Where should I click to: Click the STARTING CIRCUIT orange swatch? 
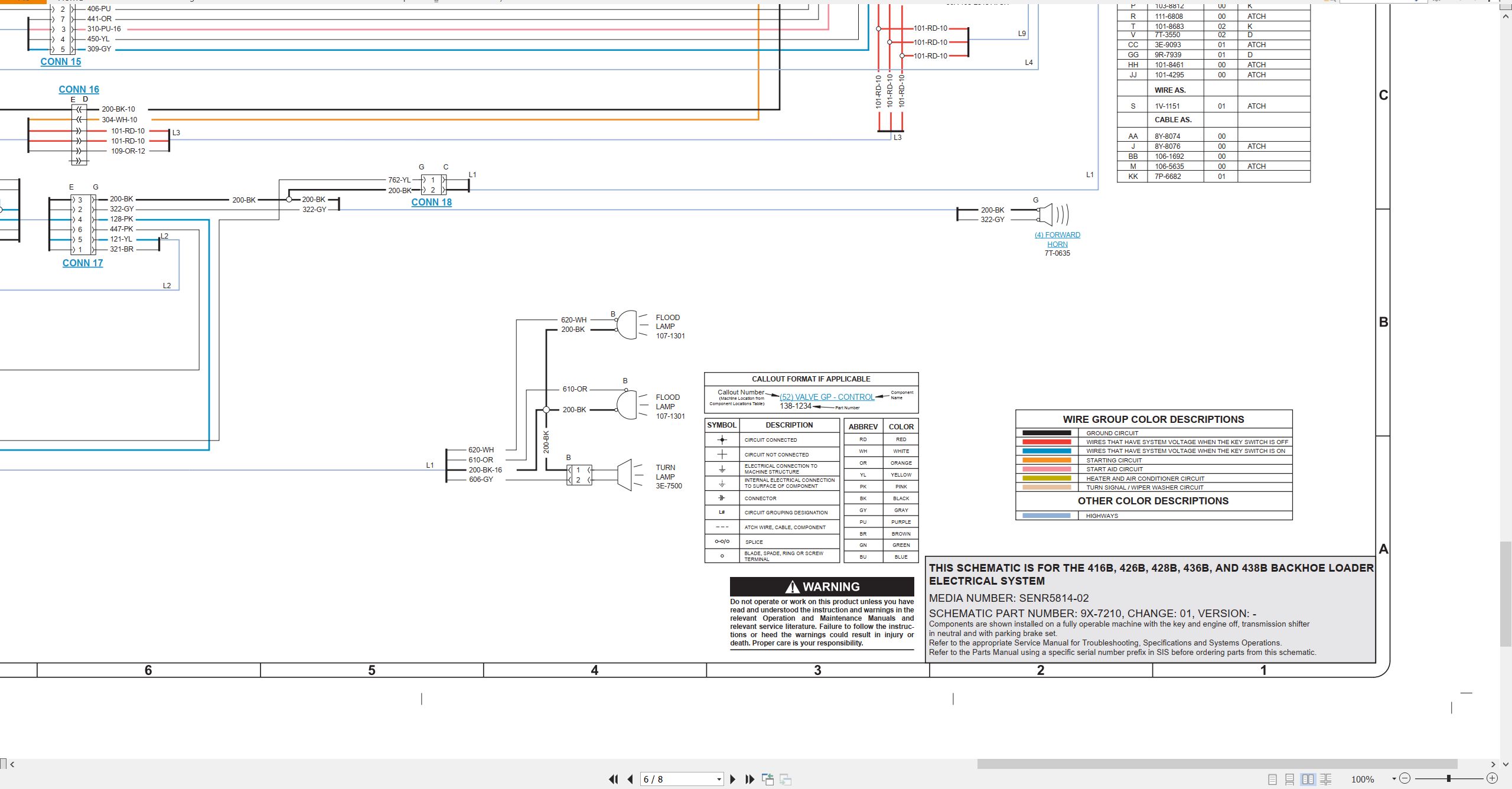(1047, 460)
